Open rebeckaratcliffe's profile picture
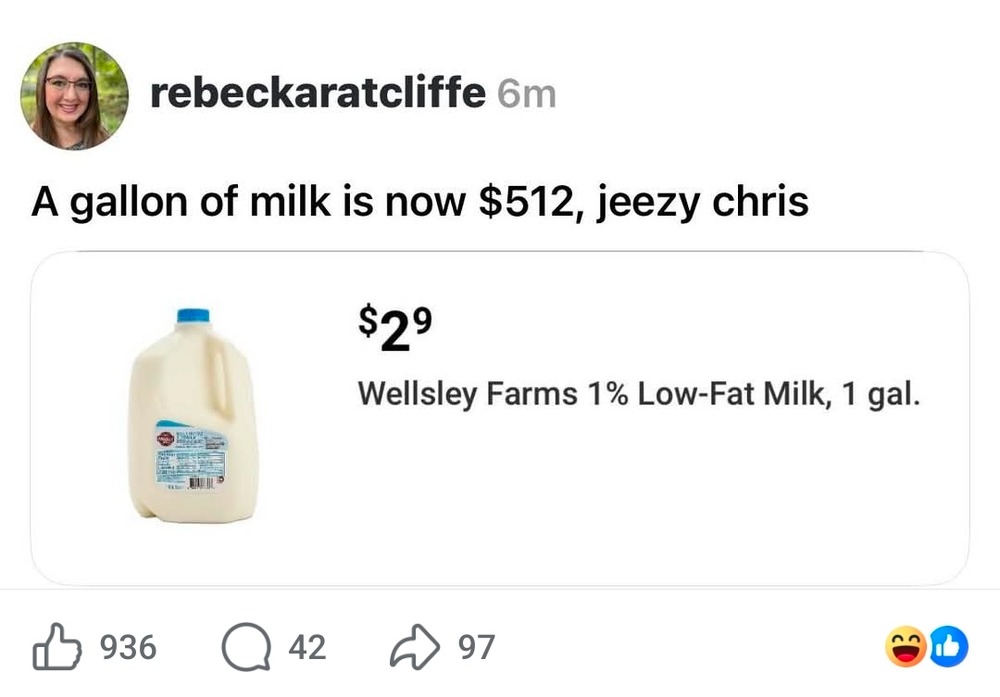The height and width of the screenshot is (697, 1000). pos(74,96)
